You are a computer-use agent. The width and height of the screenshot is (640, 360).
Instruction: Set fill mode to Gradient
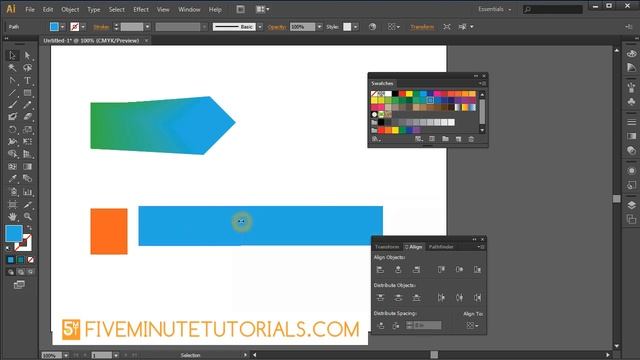[20, 260]
